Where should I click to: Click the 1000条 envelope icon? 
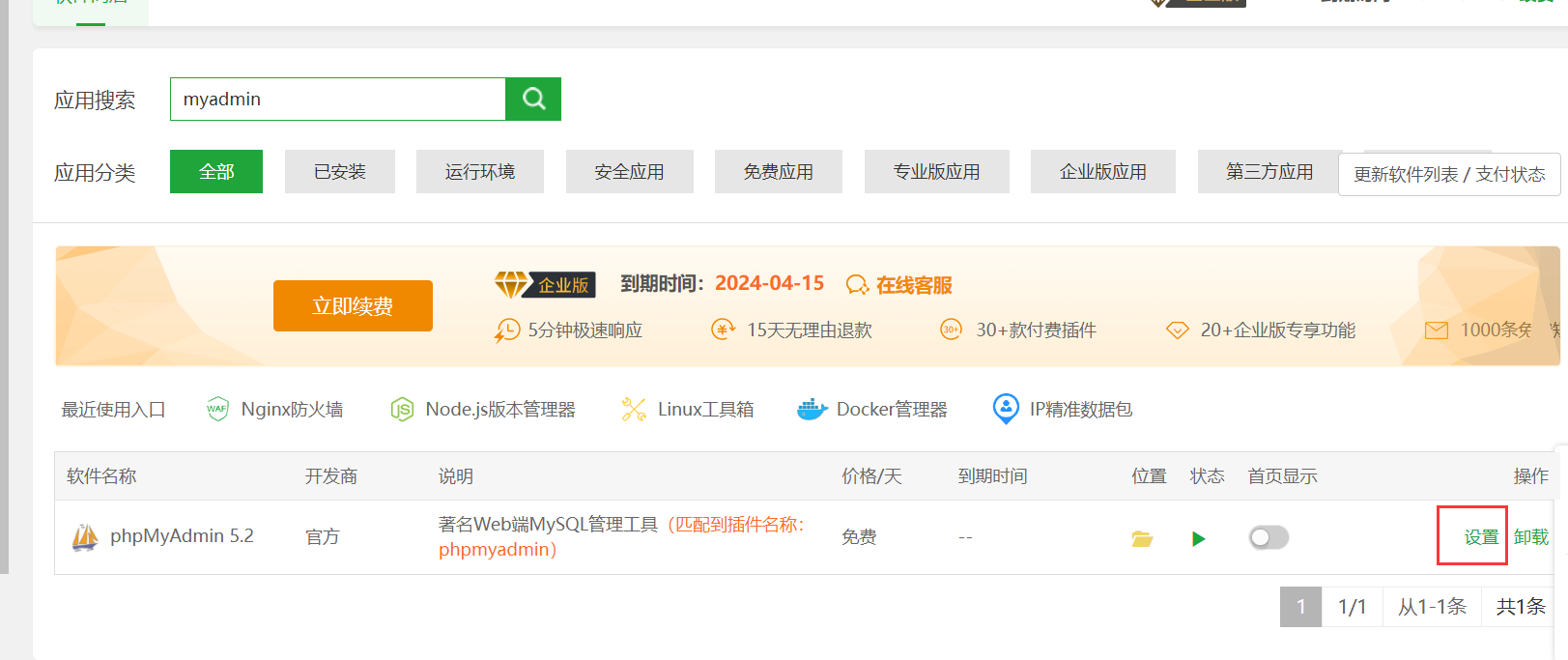(1437, 330)
